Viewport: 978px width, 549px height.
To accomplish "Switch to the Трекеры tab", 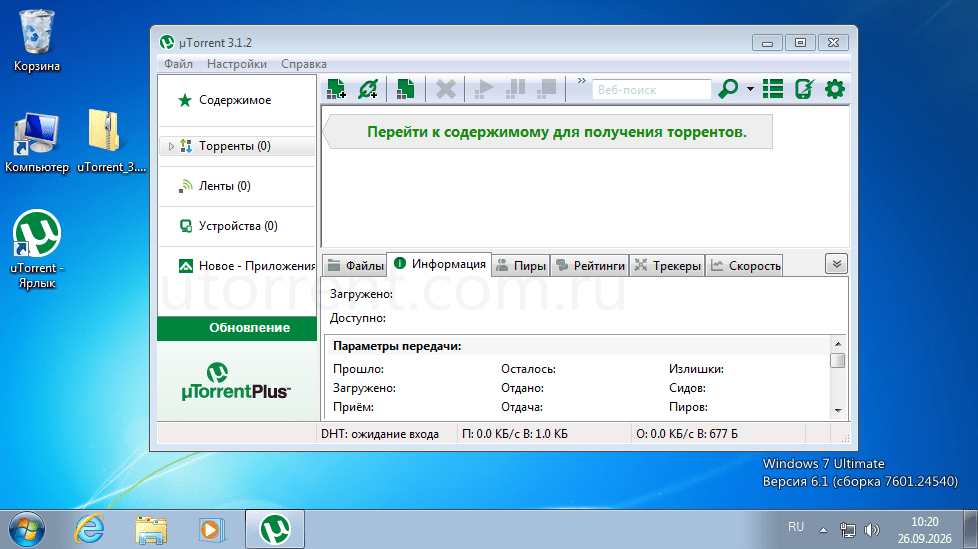I will coord(667,266).
